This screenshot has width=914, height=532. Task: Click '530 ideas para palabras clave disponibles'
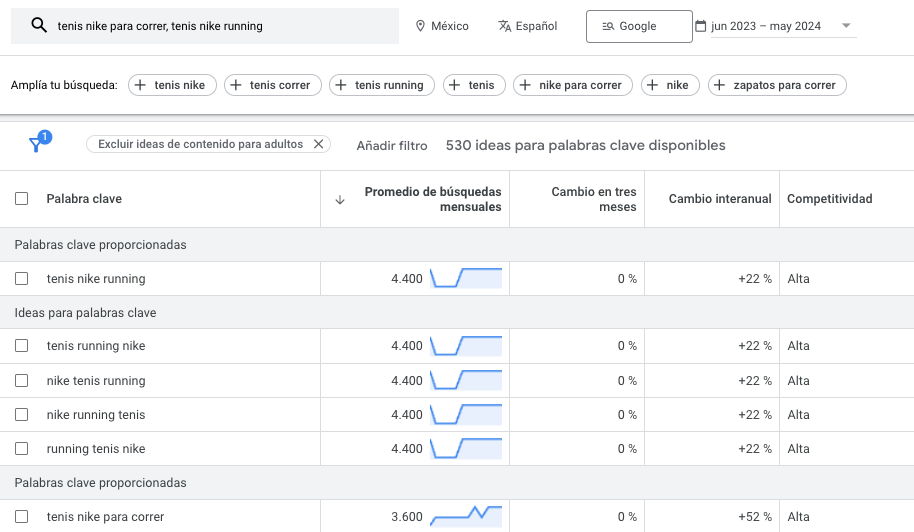(585, 145)
